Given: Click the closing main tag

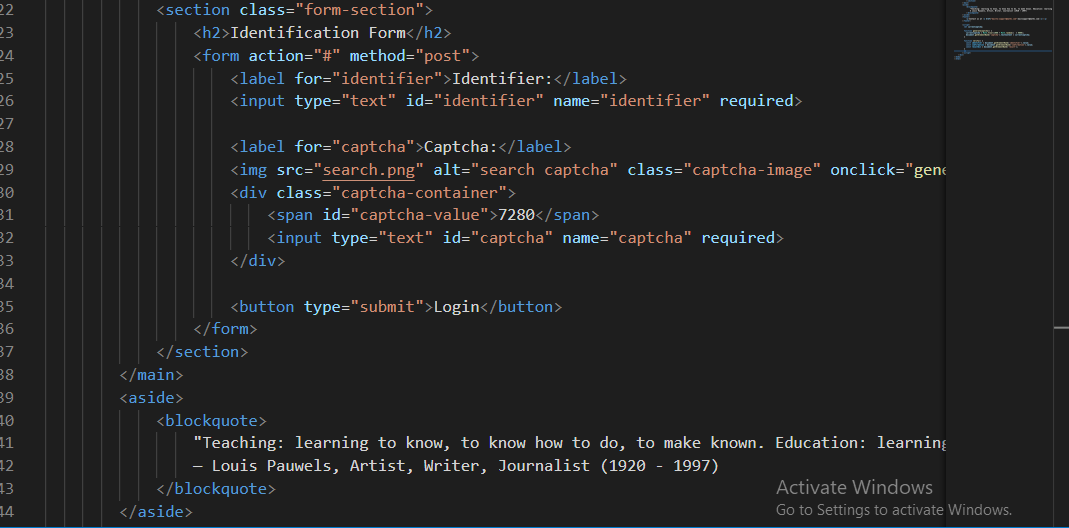Looking at the screenshot, I should tap(151, 375).
